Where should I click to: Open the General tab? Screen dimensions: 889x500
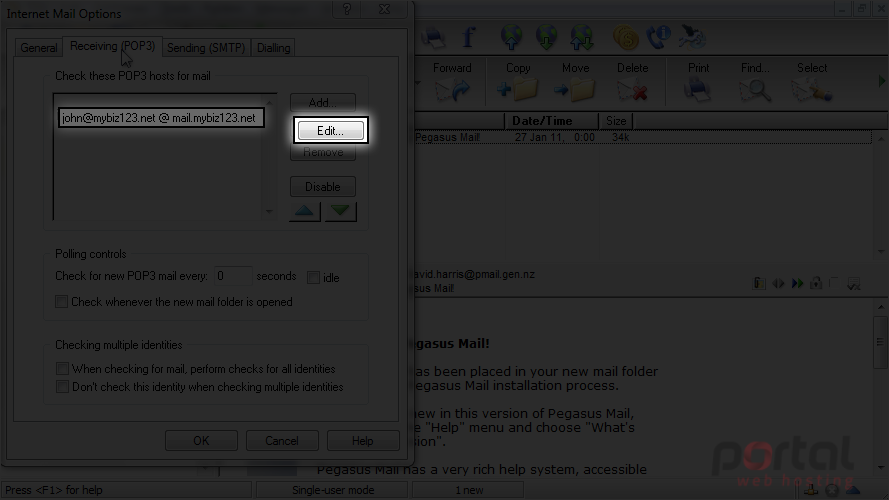click(x=39, y=48)
